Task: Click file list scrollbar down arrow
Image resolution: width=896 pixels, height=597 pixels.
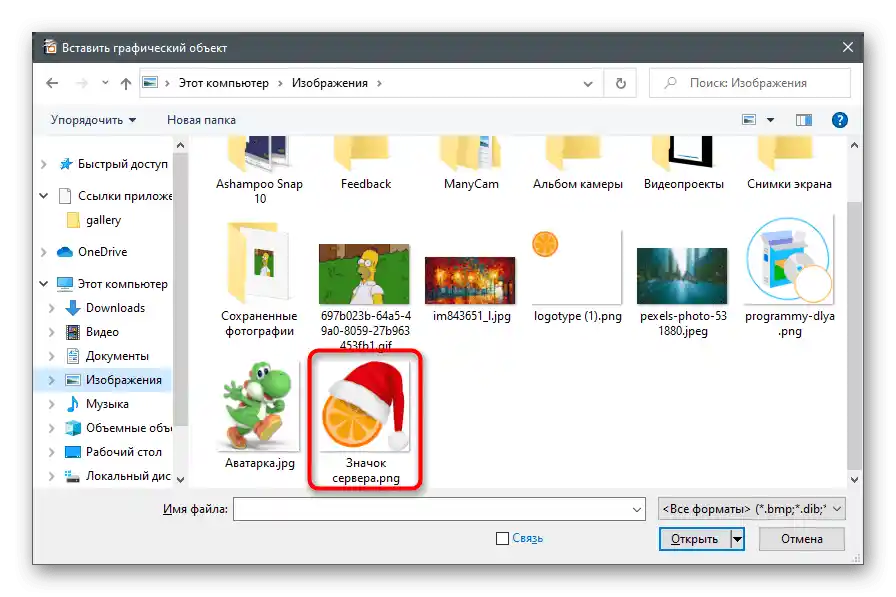Action: coord(854,480)
